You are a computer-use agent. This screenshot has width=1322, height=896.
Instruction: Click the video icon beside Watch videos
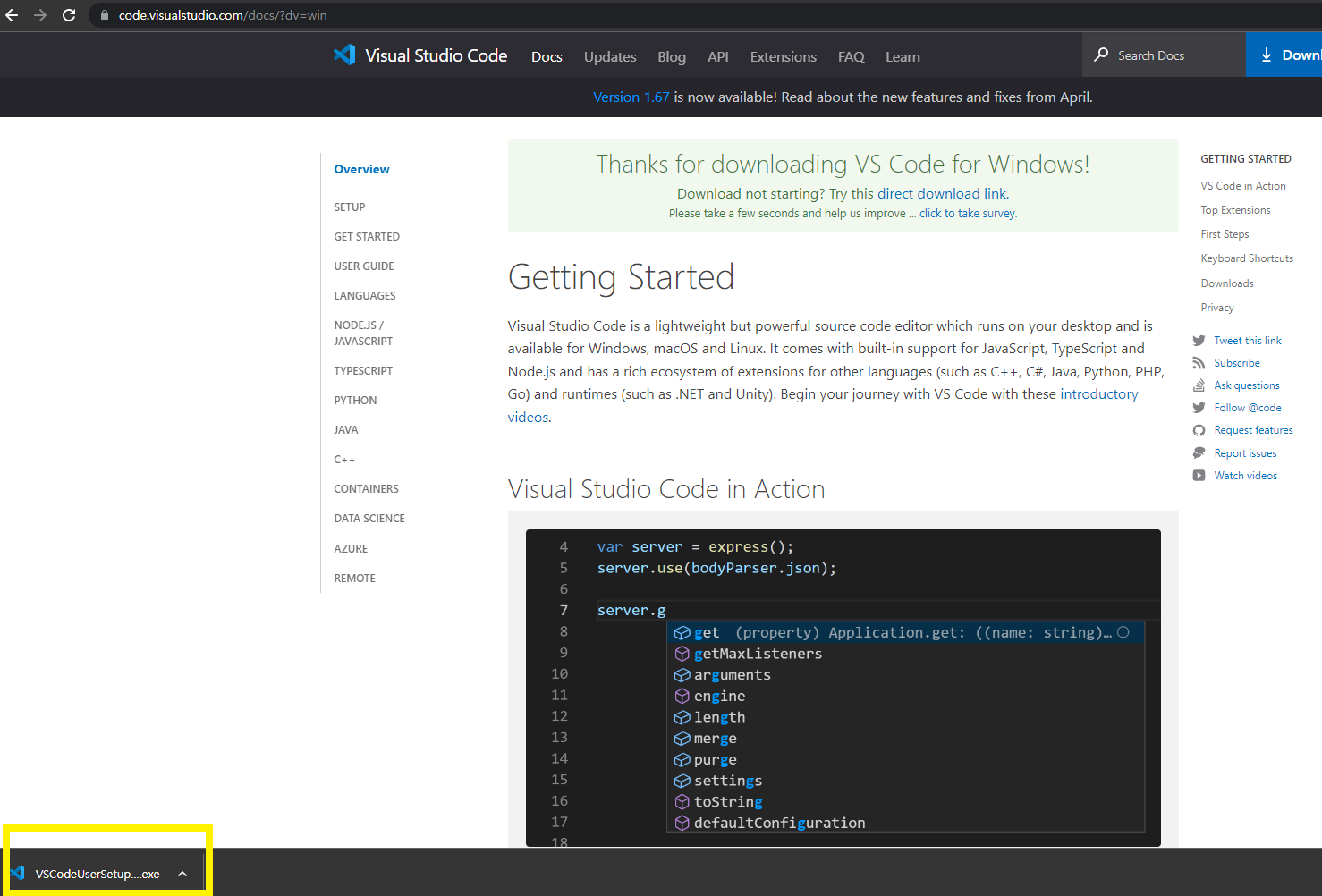1199,476
